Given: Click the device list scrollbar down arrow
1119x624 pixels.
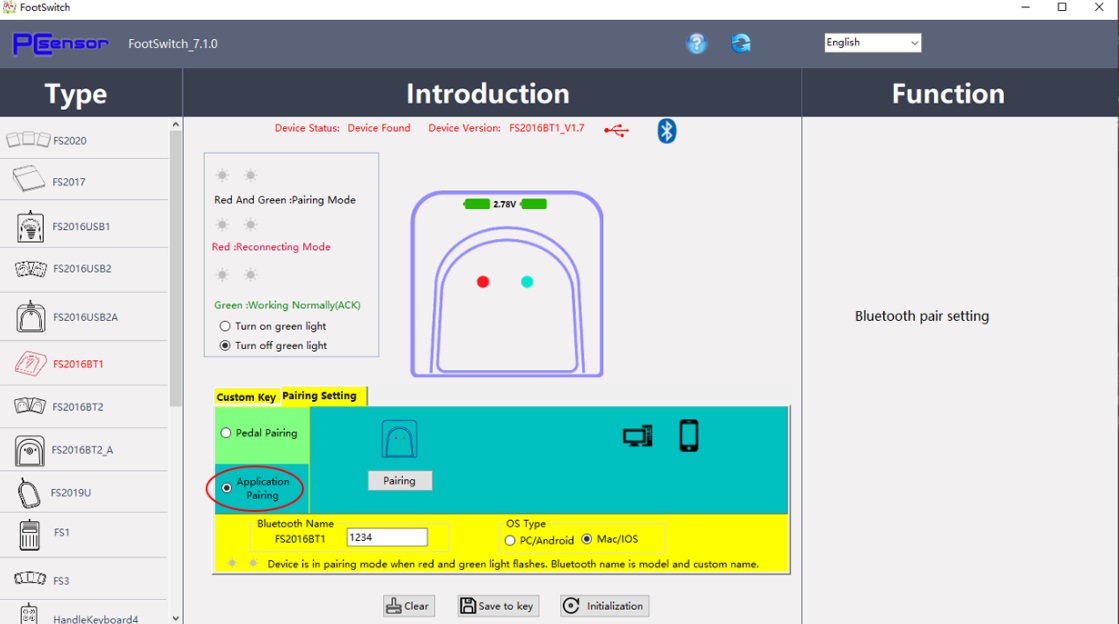Looking at the screenshot, I should tap(176, 618).
